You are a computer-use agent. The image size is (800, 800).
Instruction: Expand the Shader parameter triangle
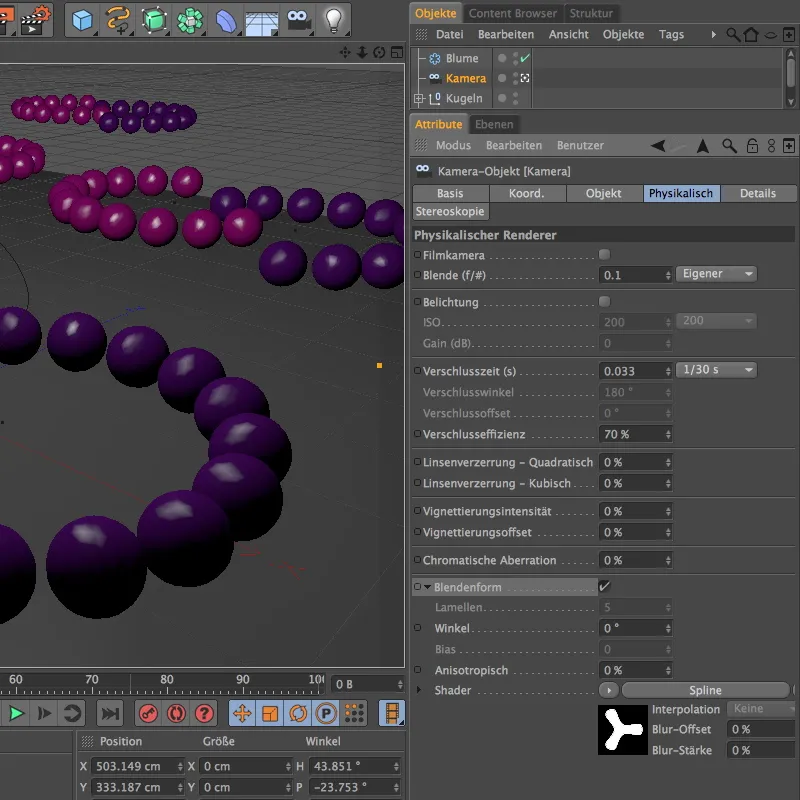pos(419,690)
